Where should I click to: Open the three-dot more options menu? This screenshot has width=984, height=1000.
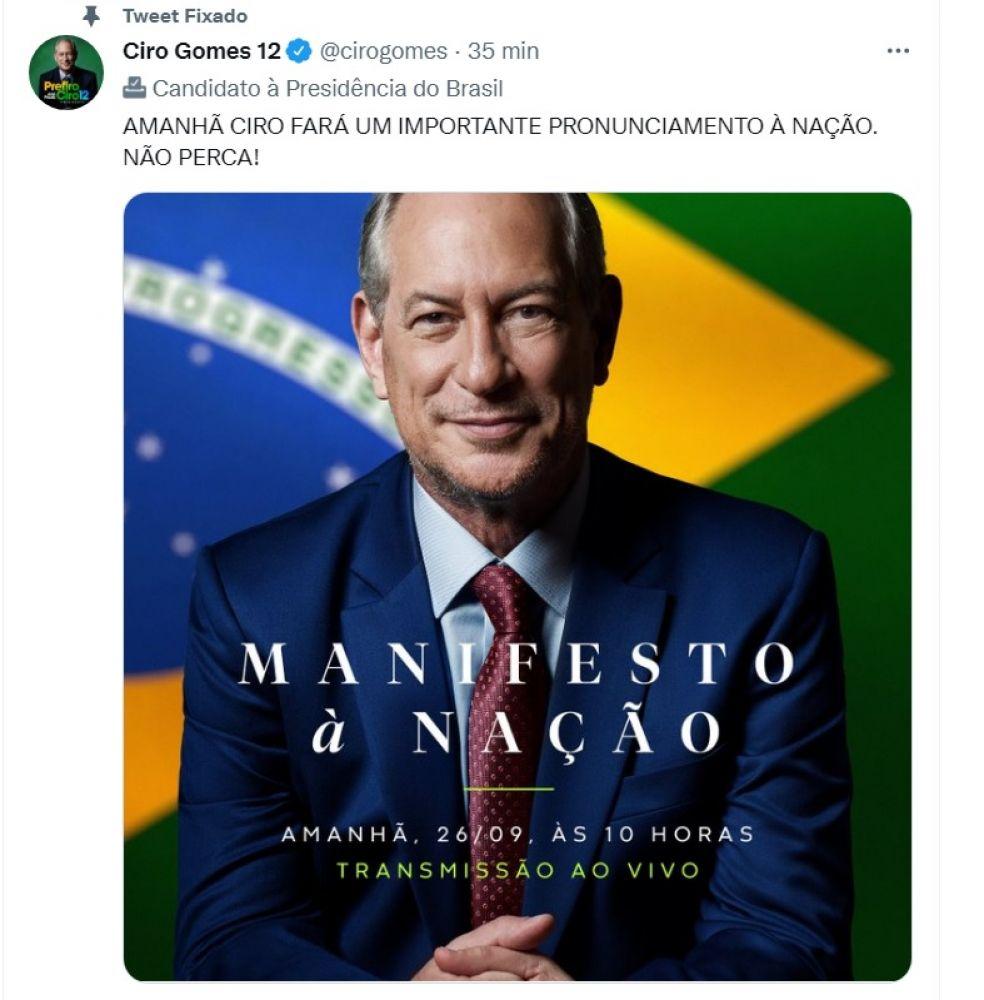pyautogui.click(x=898, y=51)
